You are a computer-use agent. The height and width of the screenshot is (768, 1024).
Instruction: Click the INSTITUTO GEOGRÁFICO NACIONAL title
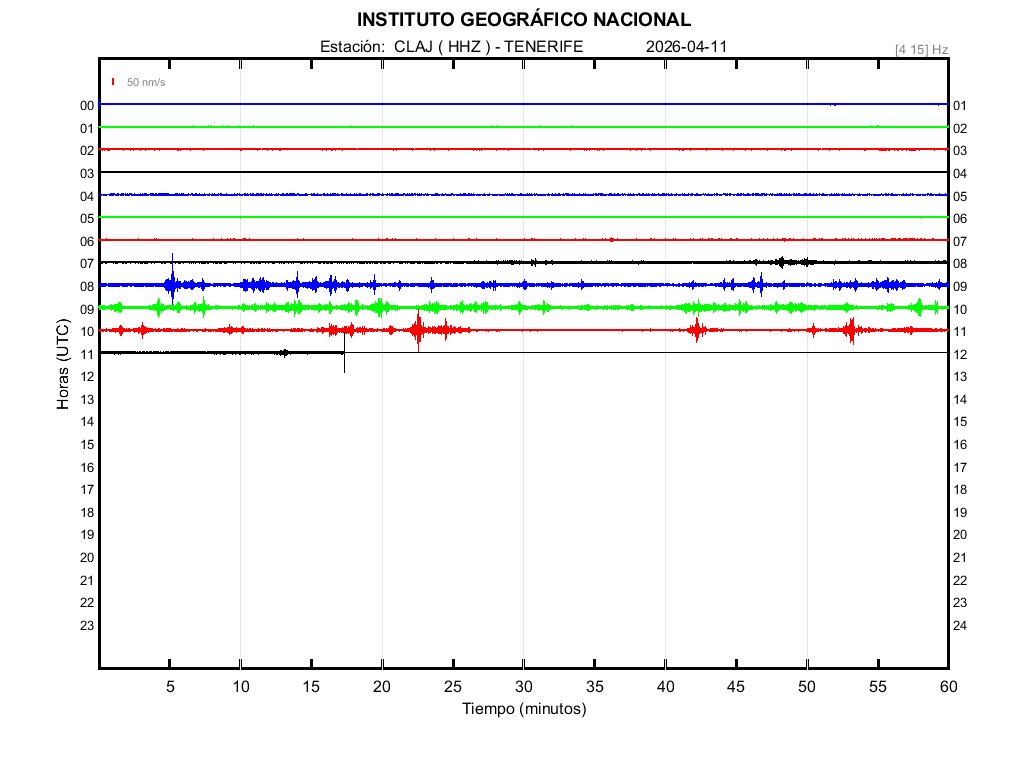pyautogui.click(x=523, y=20)
